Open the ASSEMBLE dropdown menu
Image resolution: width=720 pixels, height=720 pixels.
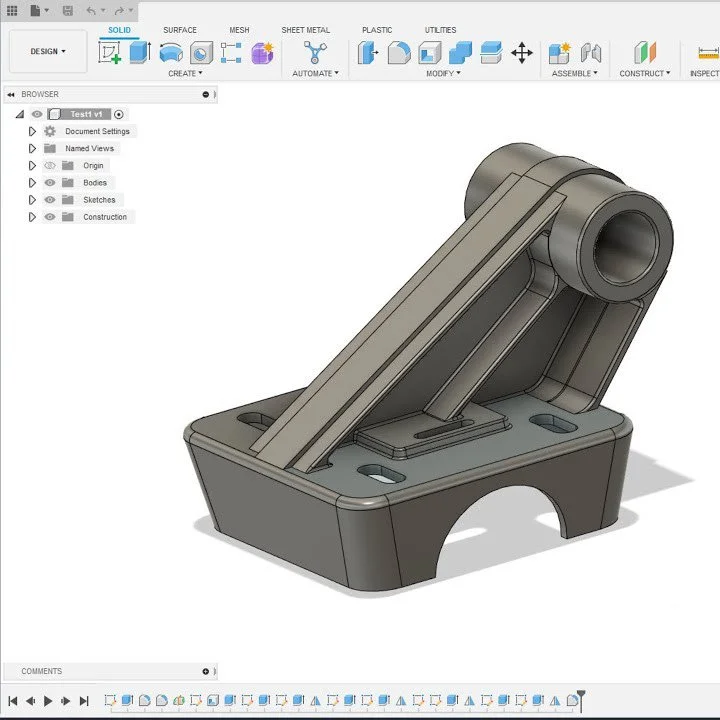574,73
